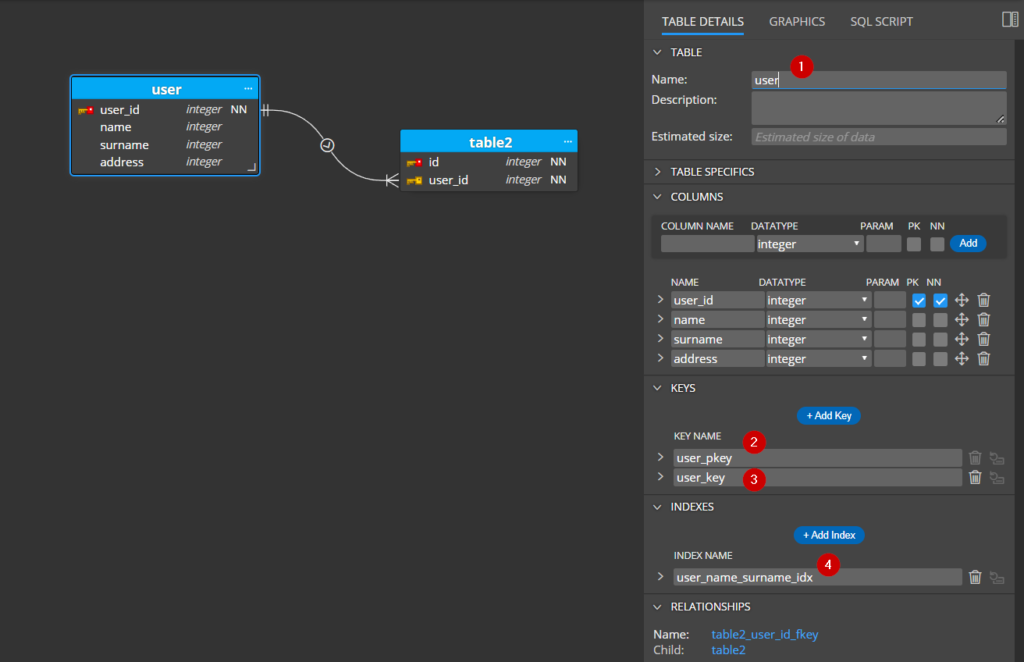Click the move handle for name column
Viewport: 1024px width, 662px height.
point(961,320)
